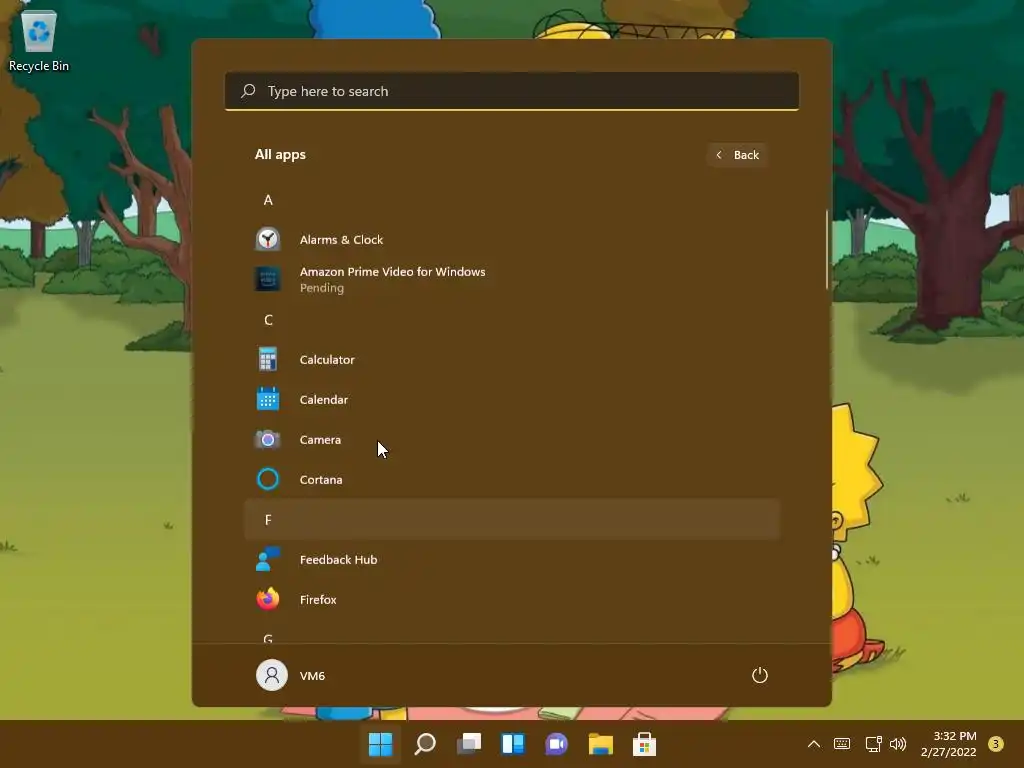Click the Windows Start taskbar button

pyautogui.click(x=381, y=744)
